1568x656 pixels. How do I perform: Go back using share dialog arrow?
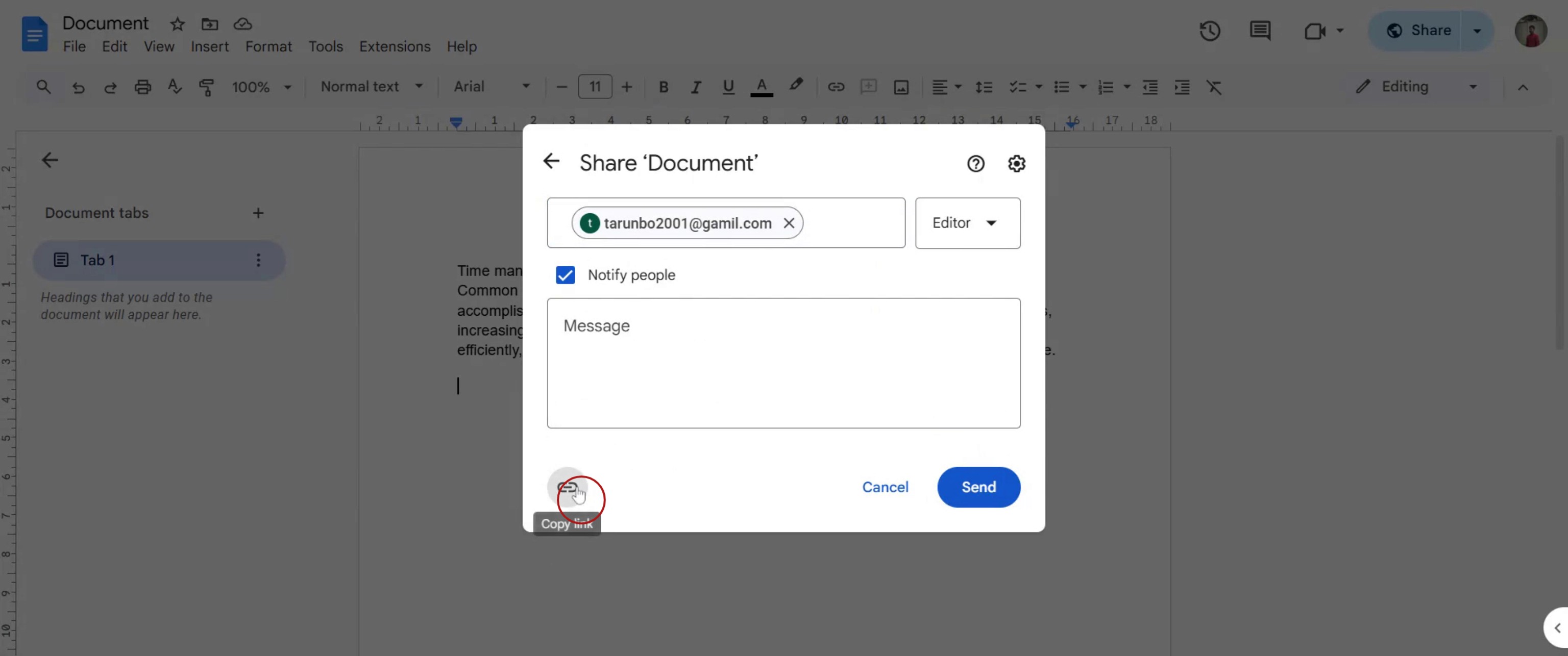coord(551,161)
